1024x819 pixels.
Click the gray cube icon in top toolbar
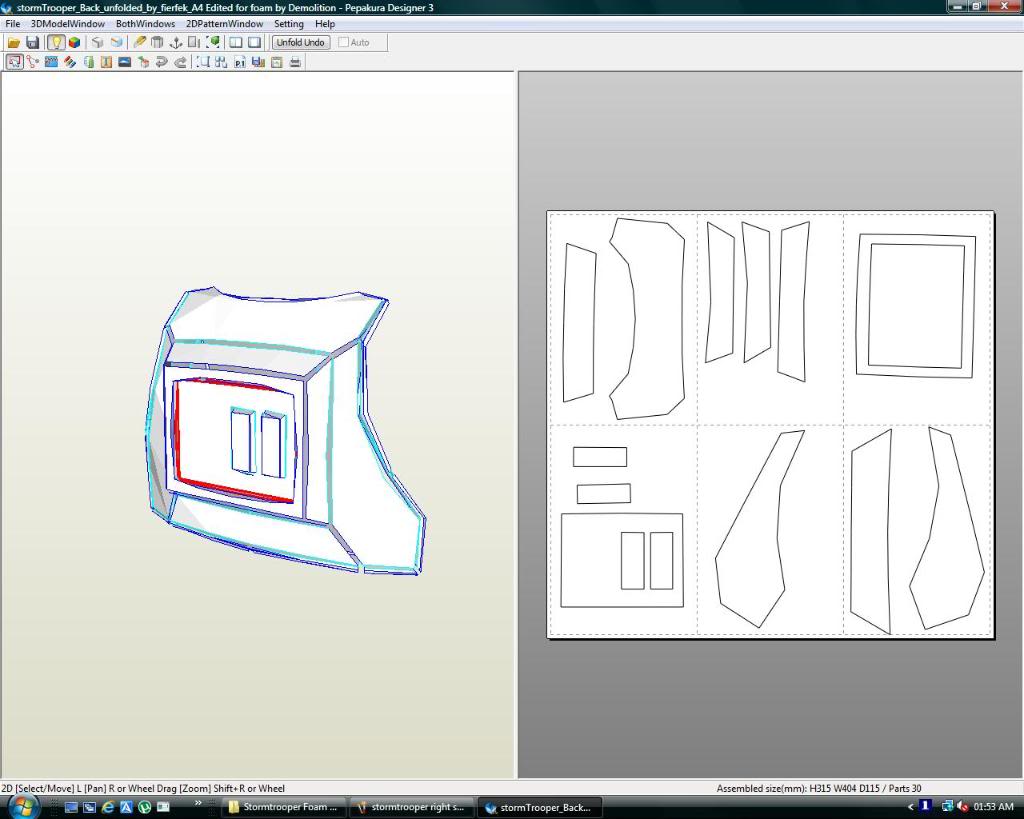98,42
